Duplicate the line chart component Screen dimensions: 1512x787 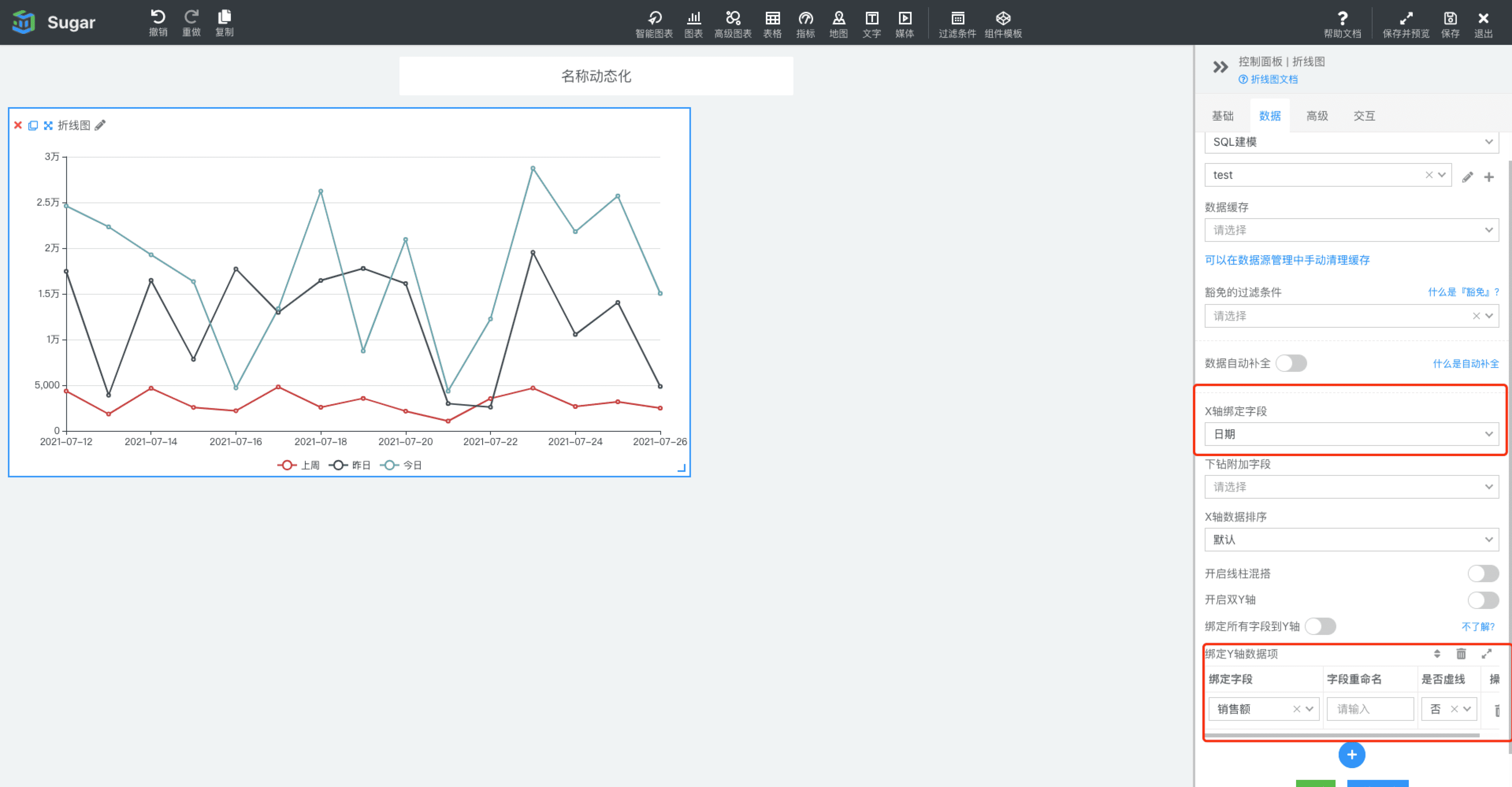33,125
